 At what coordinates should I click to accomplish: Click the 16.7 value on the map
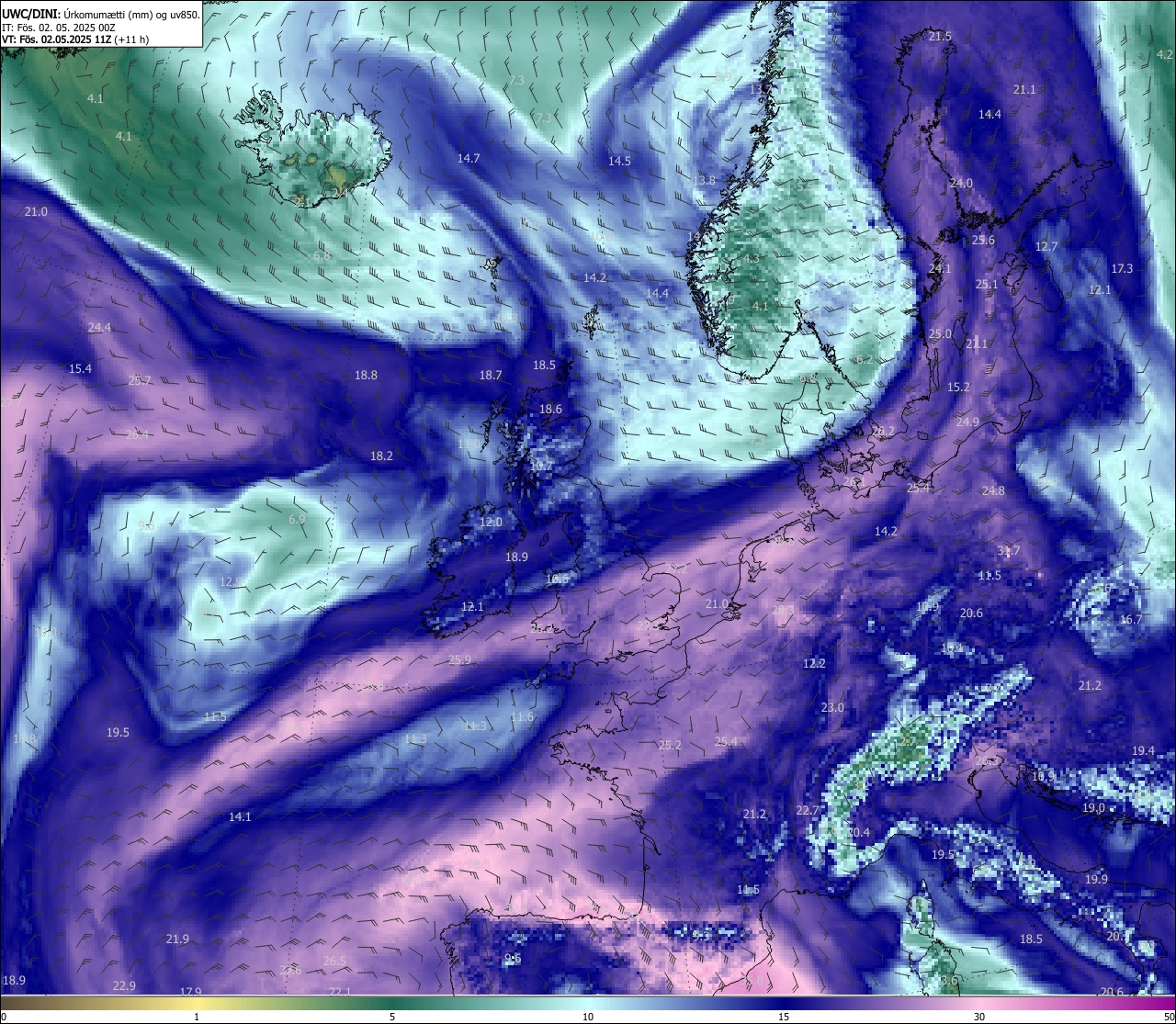1130,620
